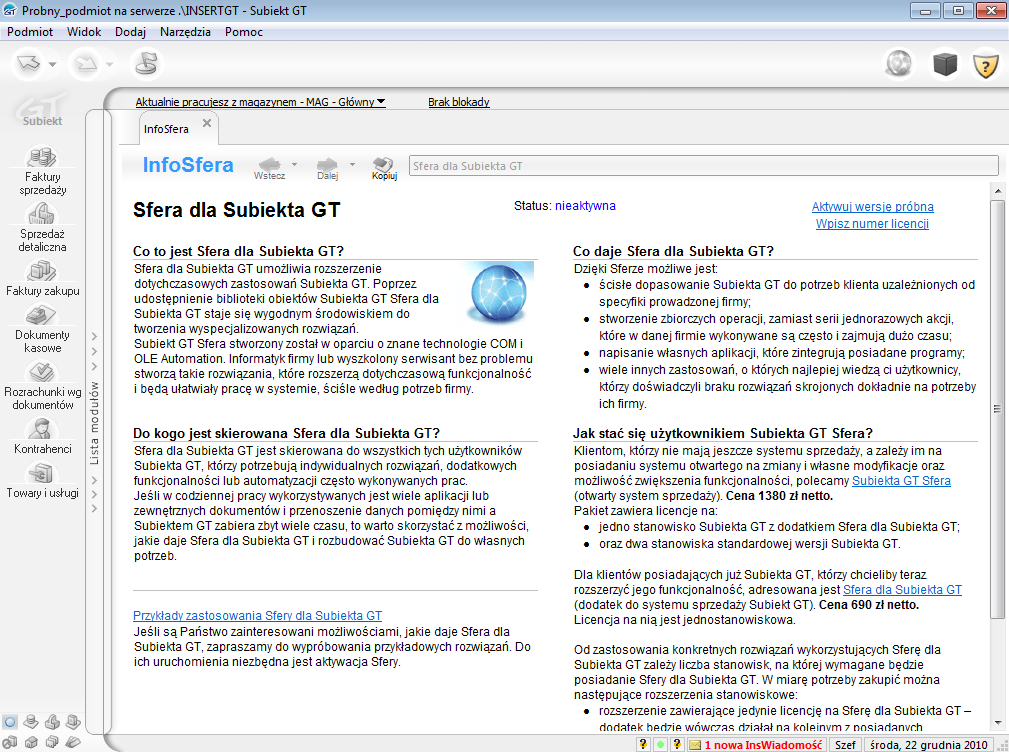1009x752 pixels.
Task: Click the Wpisz numer licencji link
Action: pos(872,224)
